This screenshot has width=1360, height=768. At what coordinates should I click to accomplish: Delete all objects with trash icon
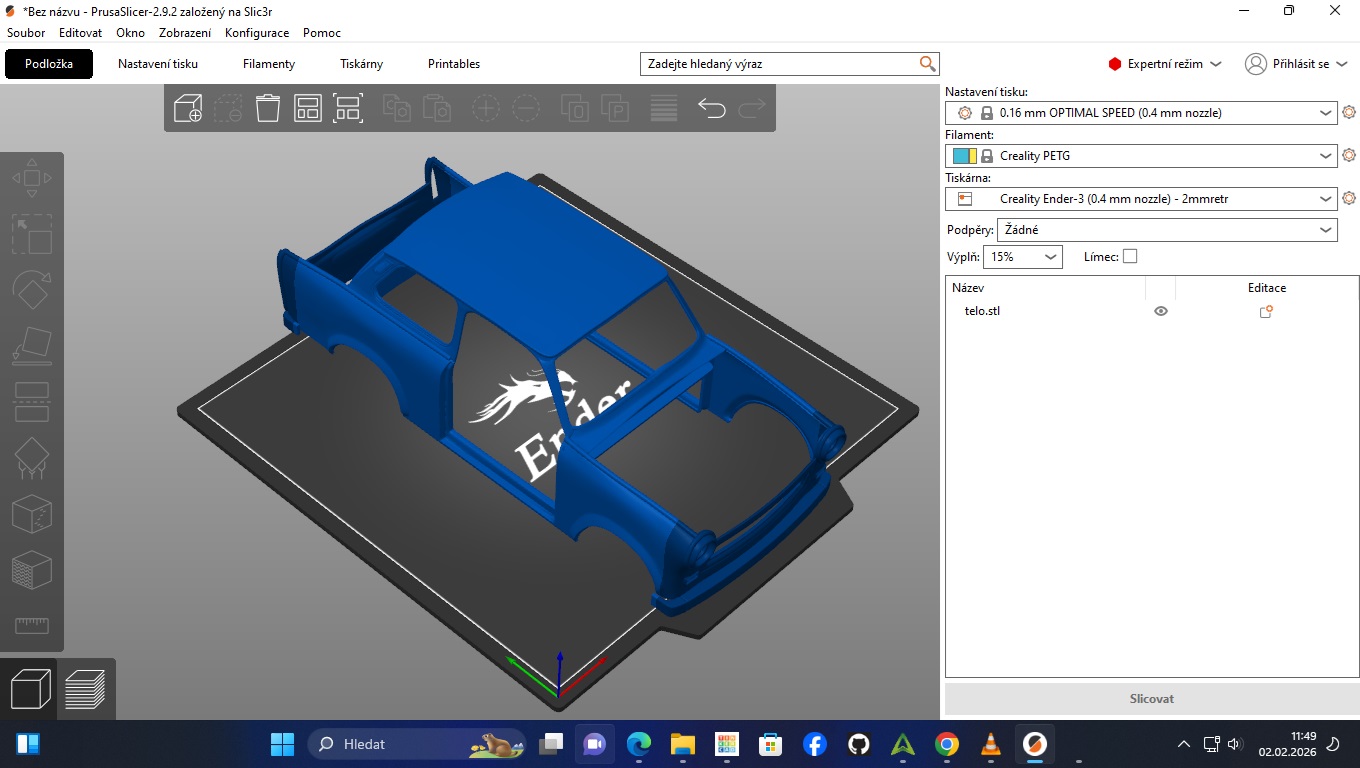coord(268,108)
